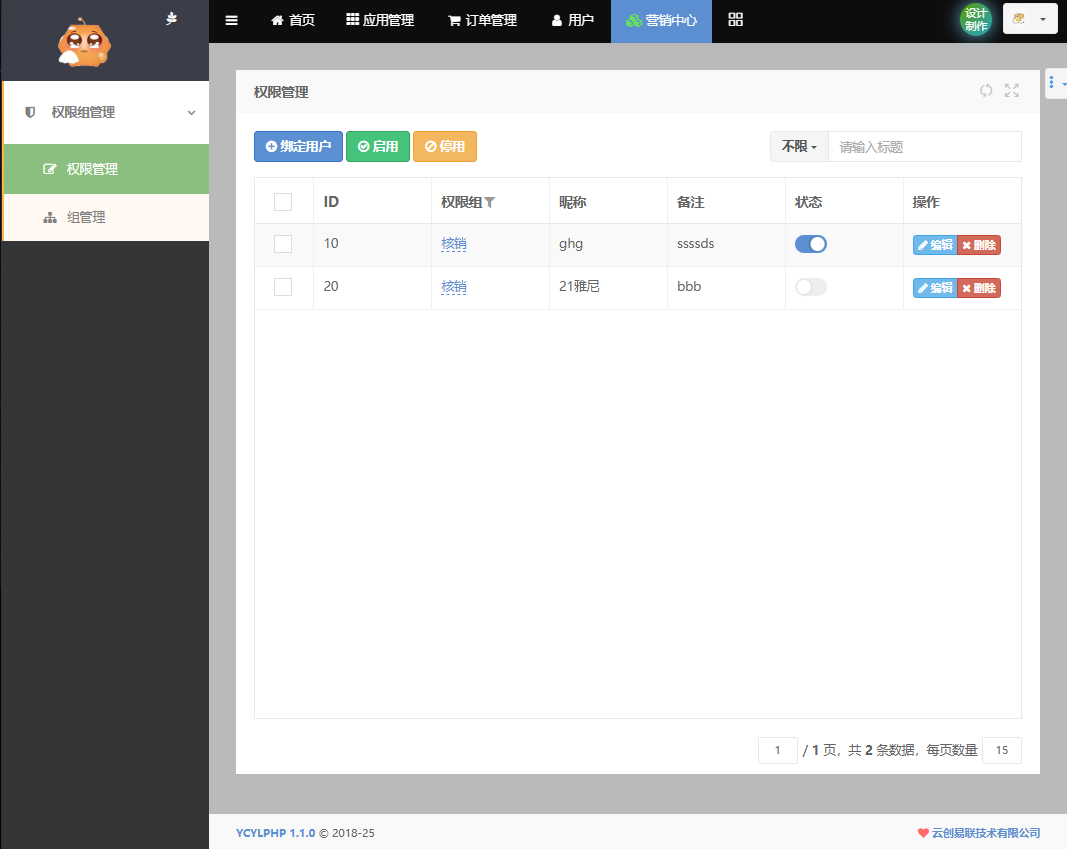Check the select-all checkbox in table header
Viewport: 1067px width, 849px height.
[x=283, y=202]
